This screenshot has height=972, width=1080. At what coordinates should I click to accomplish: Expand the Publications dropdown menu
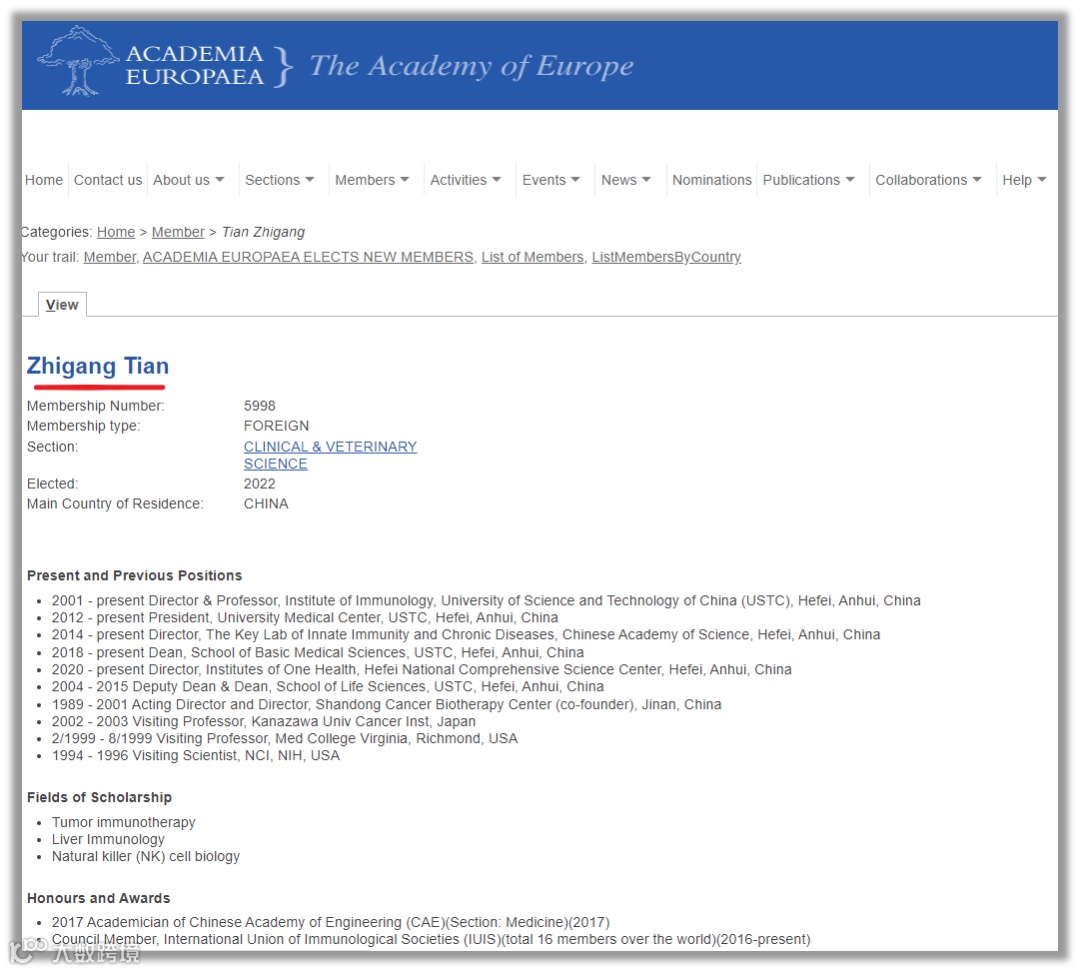(x=809, y=180)
